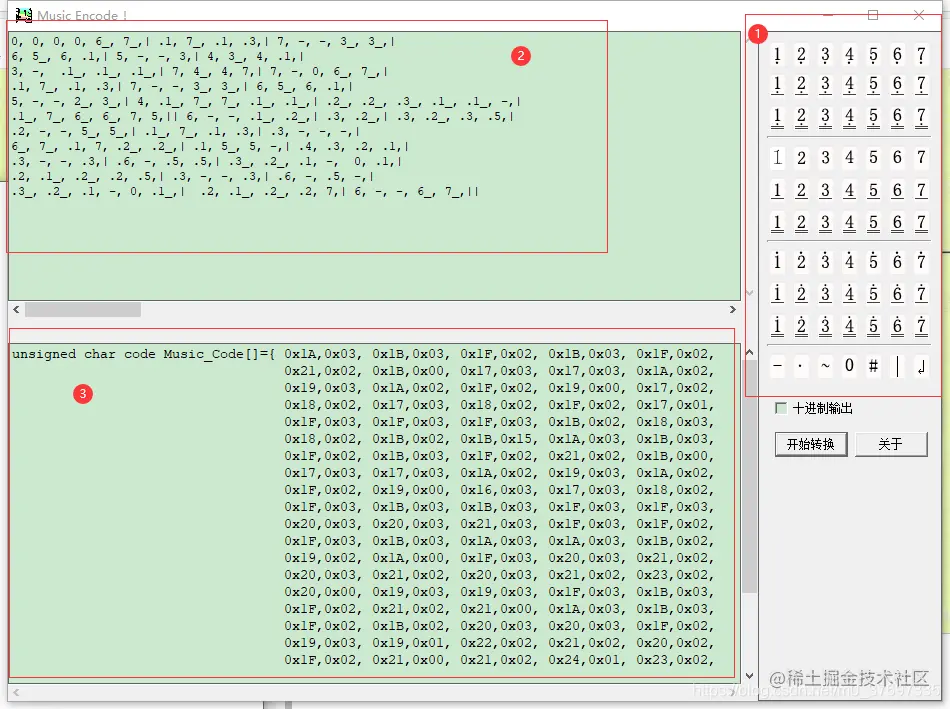The width and height of the screenshot is (950, 709).
Task: Insert the dash sustain symbol
Action: click(777, 366)
